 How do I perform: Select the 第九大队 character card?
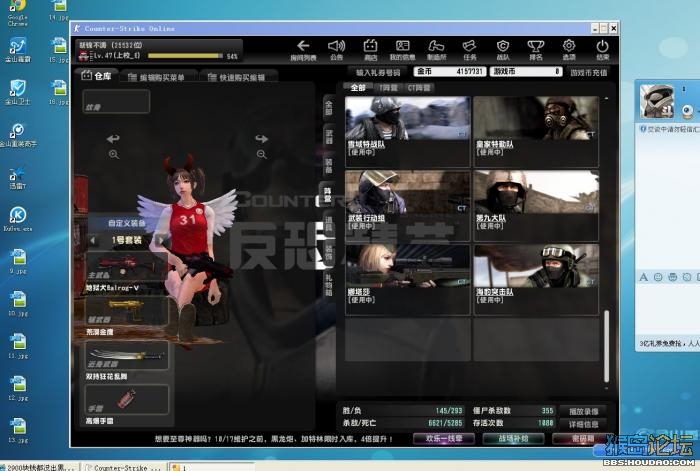536,205
